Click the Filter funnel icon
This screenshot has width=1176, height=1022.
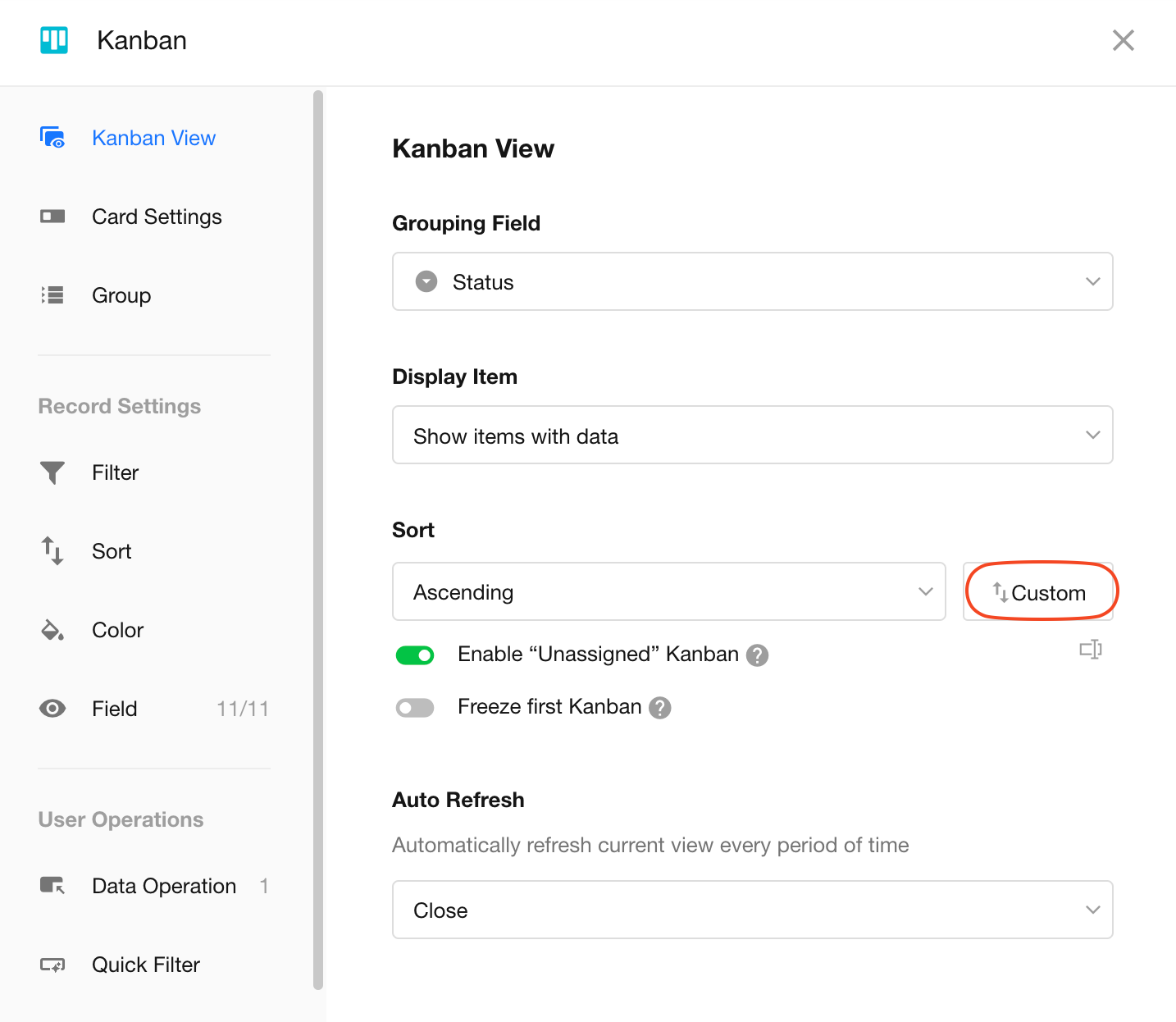(x=52, y=472)
